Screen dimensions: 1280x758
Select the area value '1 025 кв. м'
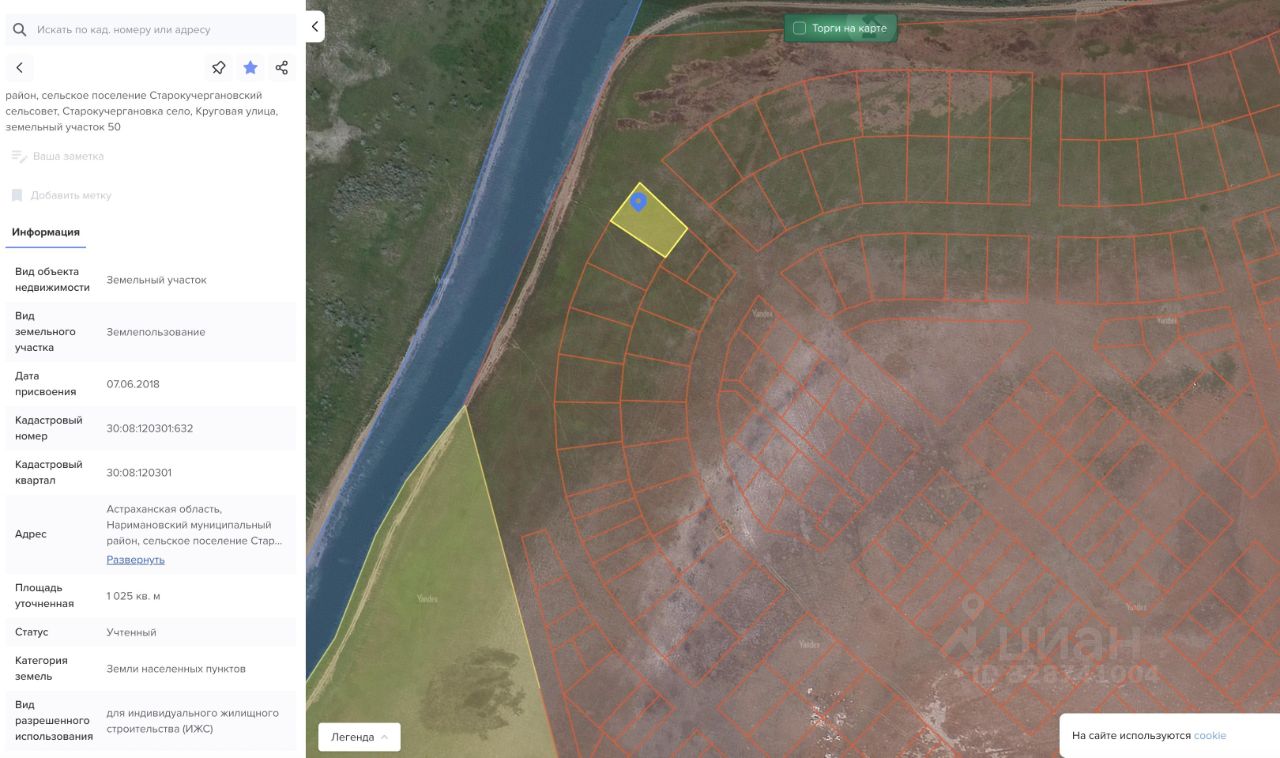pos(134,596)
